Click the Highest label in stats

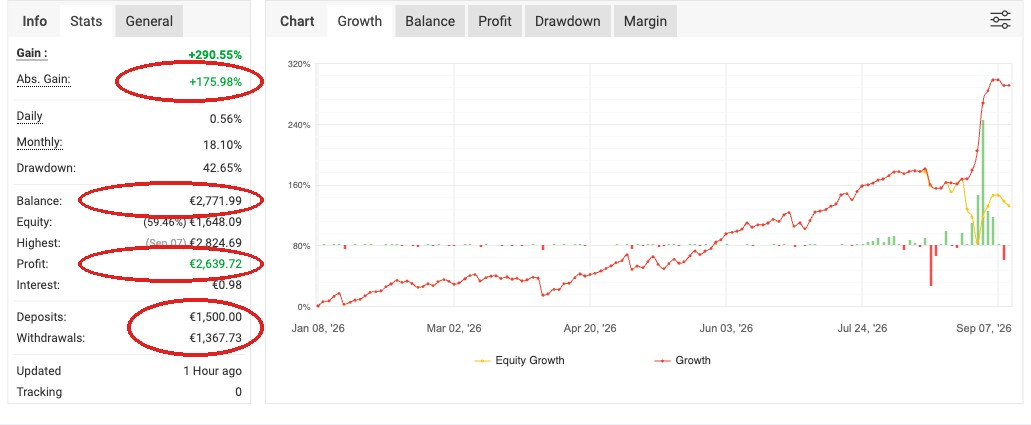click(x=38, y=243)
